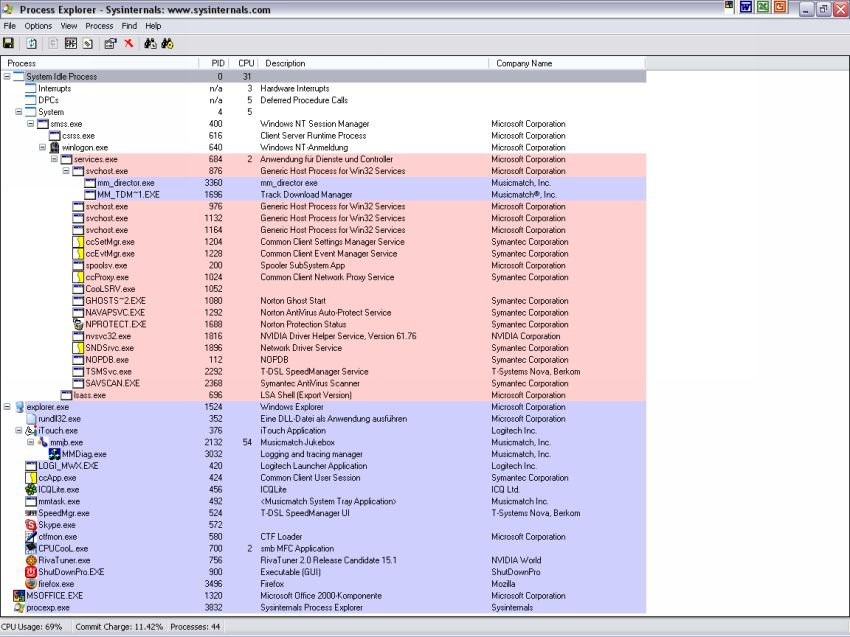Open the Process menu
This screenshot has height=637, width=850.
coord(99,25)
